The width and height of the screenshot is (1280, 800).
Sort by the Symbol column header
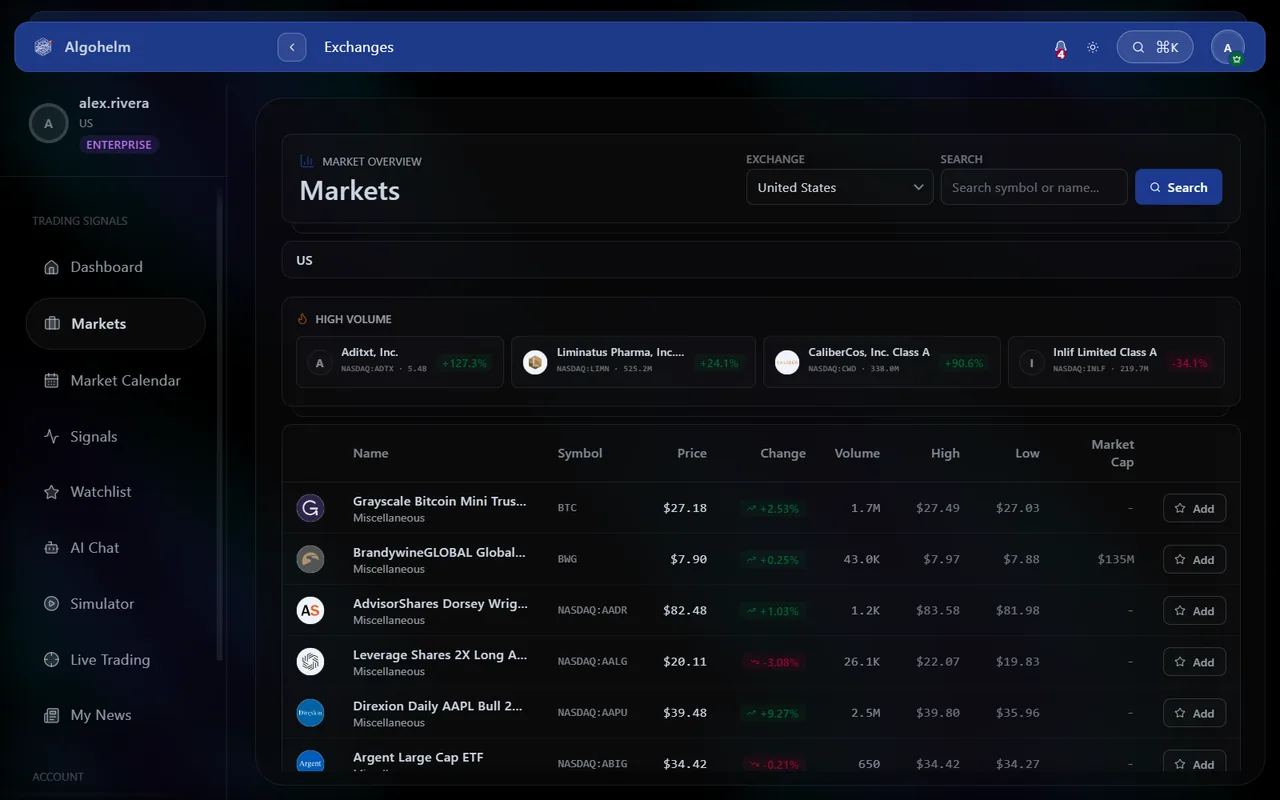pyautogui.click(x=580, y=453)
